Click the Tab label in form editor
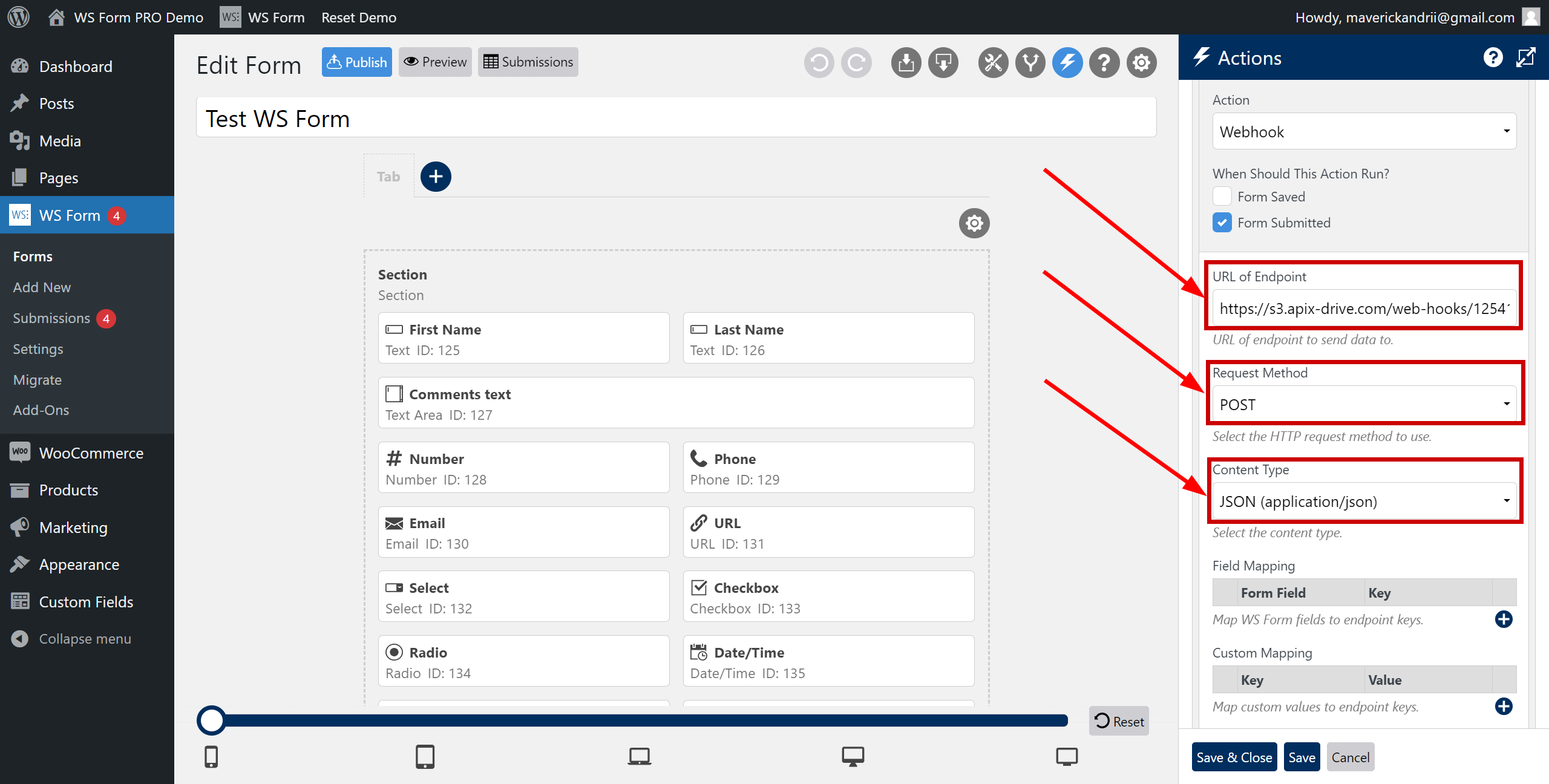 [x=389, y=177]
